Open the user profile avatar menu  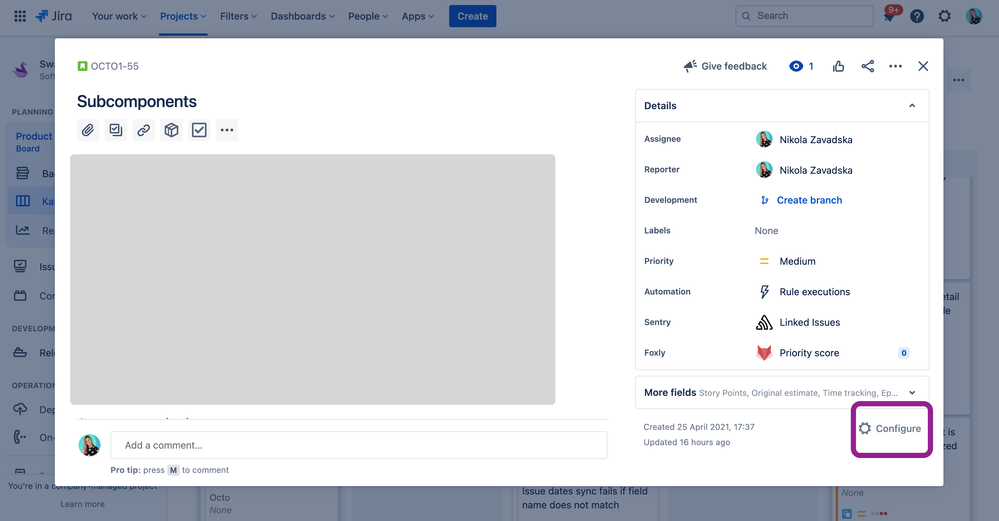click(x=974, y=17)
